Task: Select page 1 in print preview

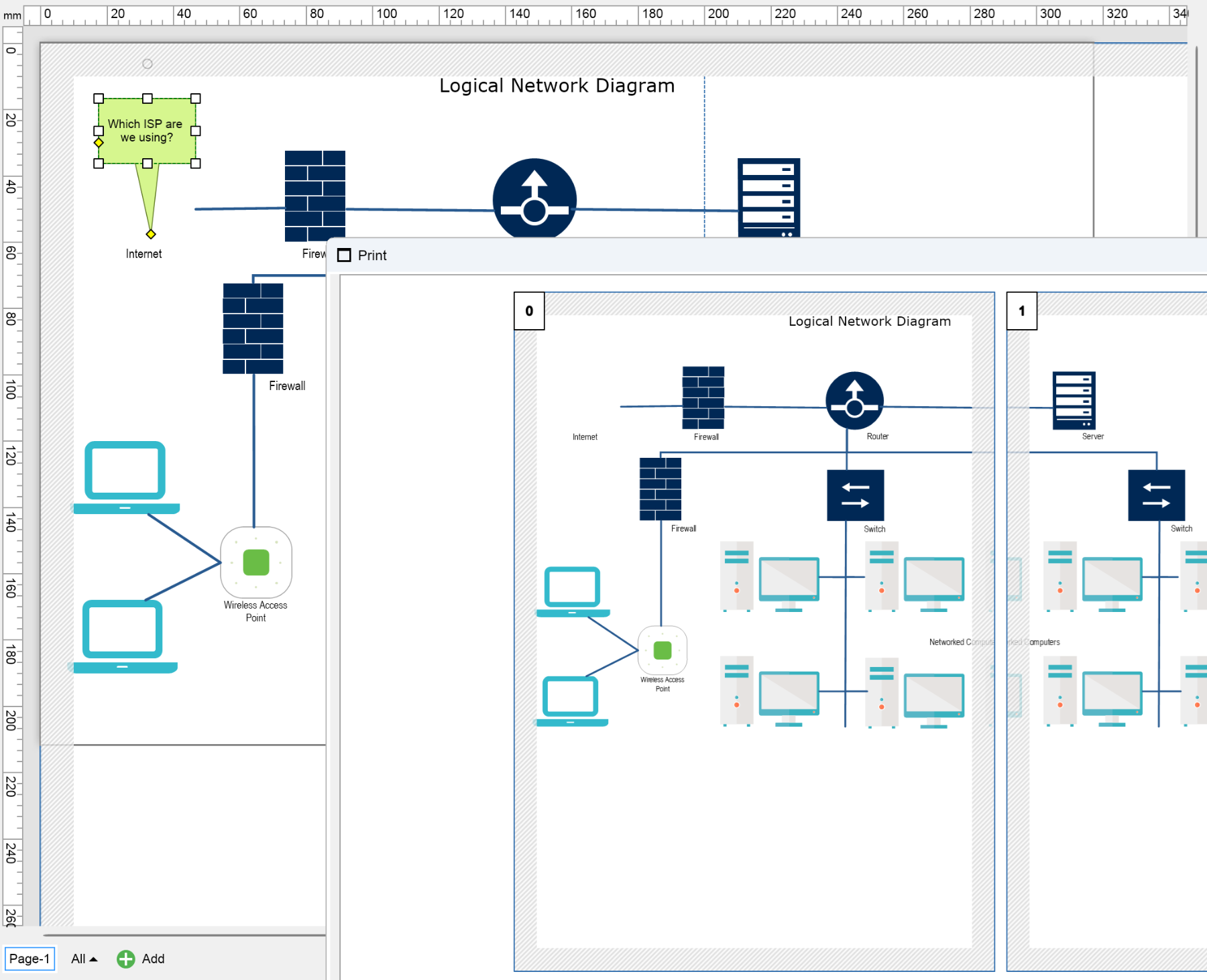Action: [1022, 311]
